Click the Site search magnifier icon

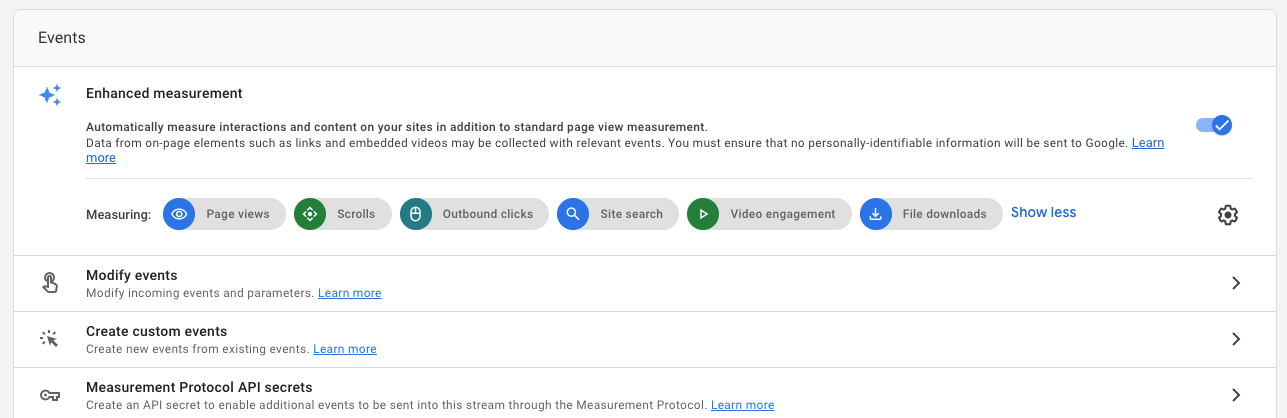(573, 214)
